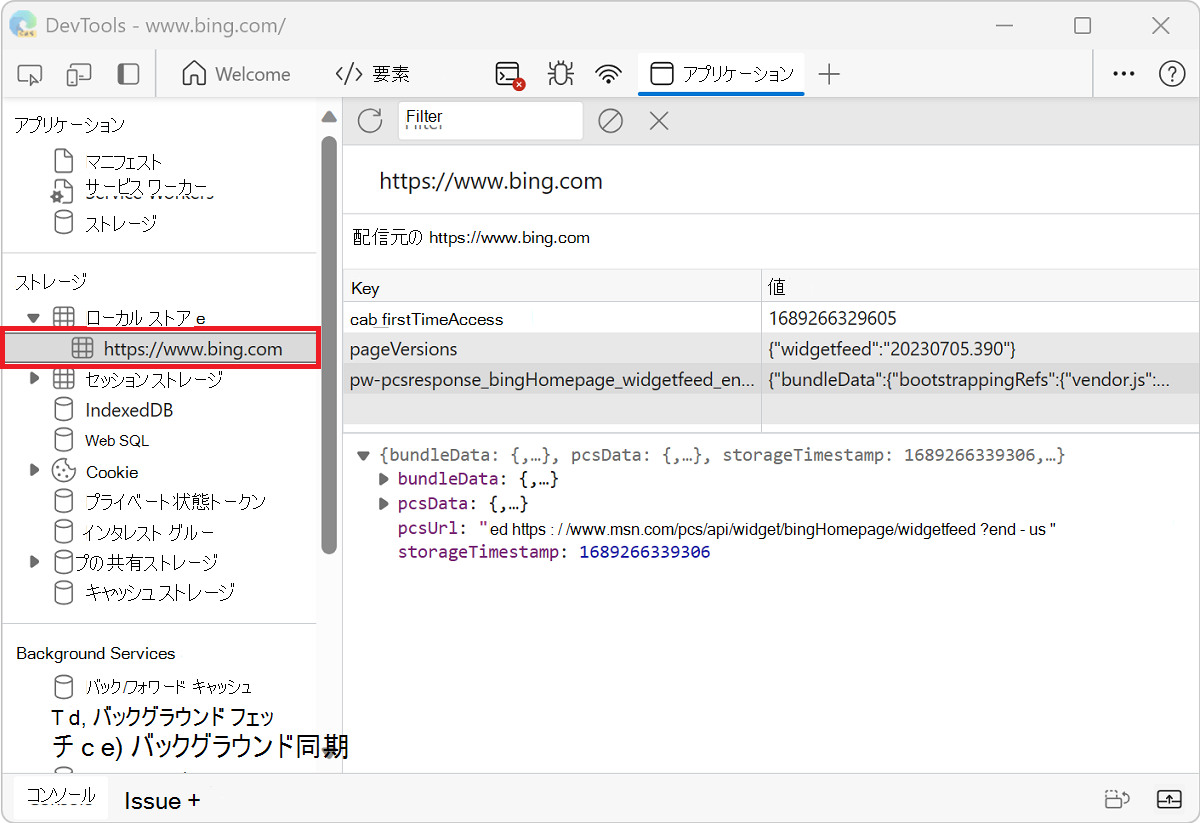Click the sidebar vertical scrollbar thumb
This screenshot has height=823, width=1200.
329,344
